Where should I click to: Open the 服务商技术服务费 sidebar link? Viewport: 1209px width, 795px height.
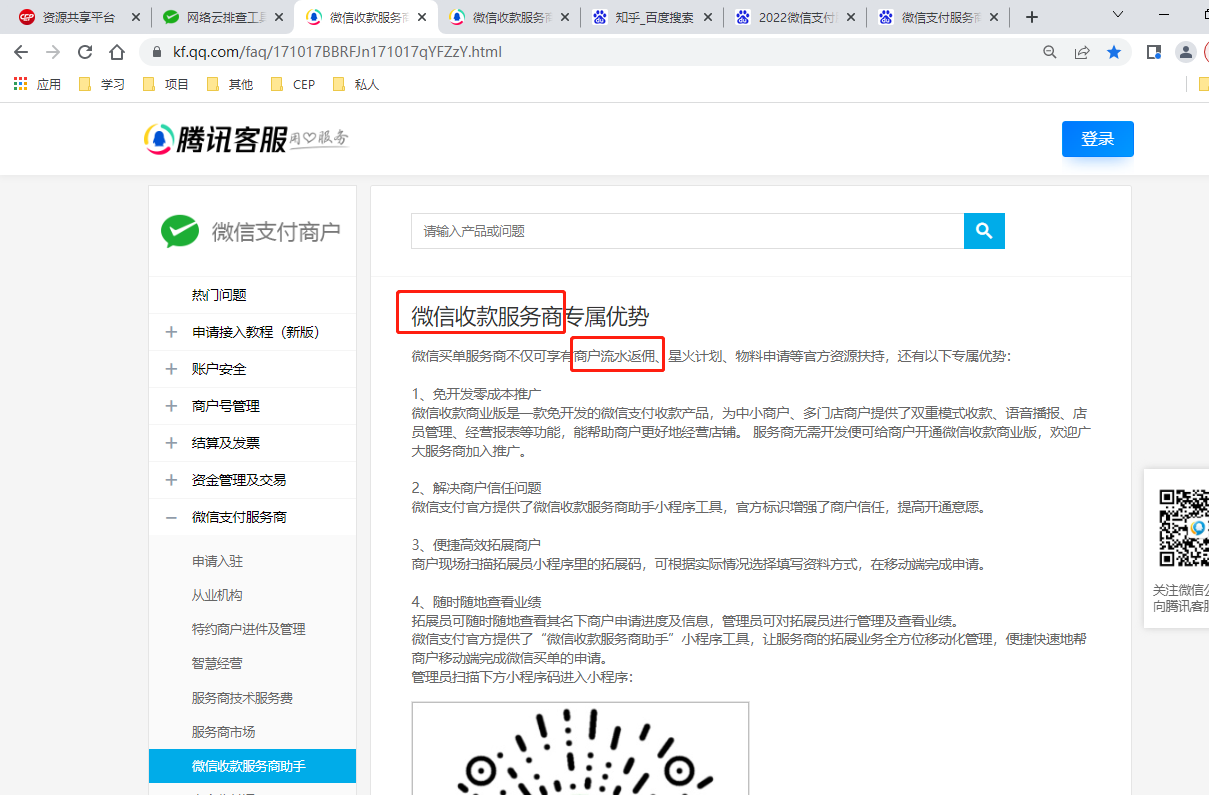tap(242, 698)
